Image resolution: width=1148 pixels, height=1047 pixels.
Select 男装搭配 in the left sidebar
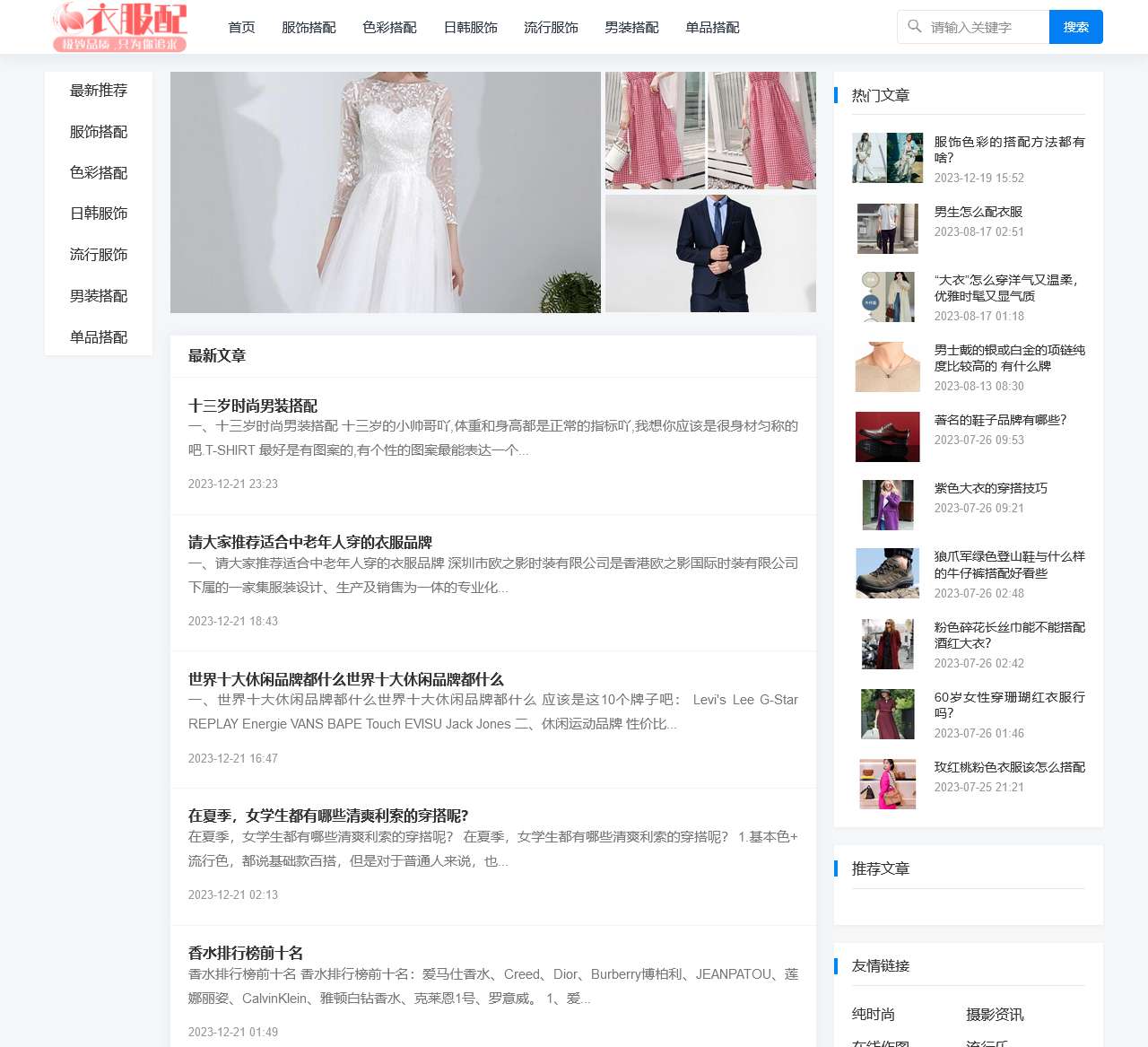pyautogui.click(x=99, y=296)
